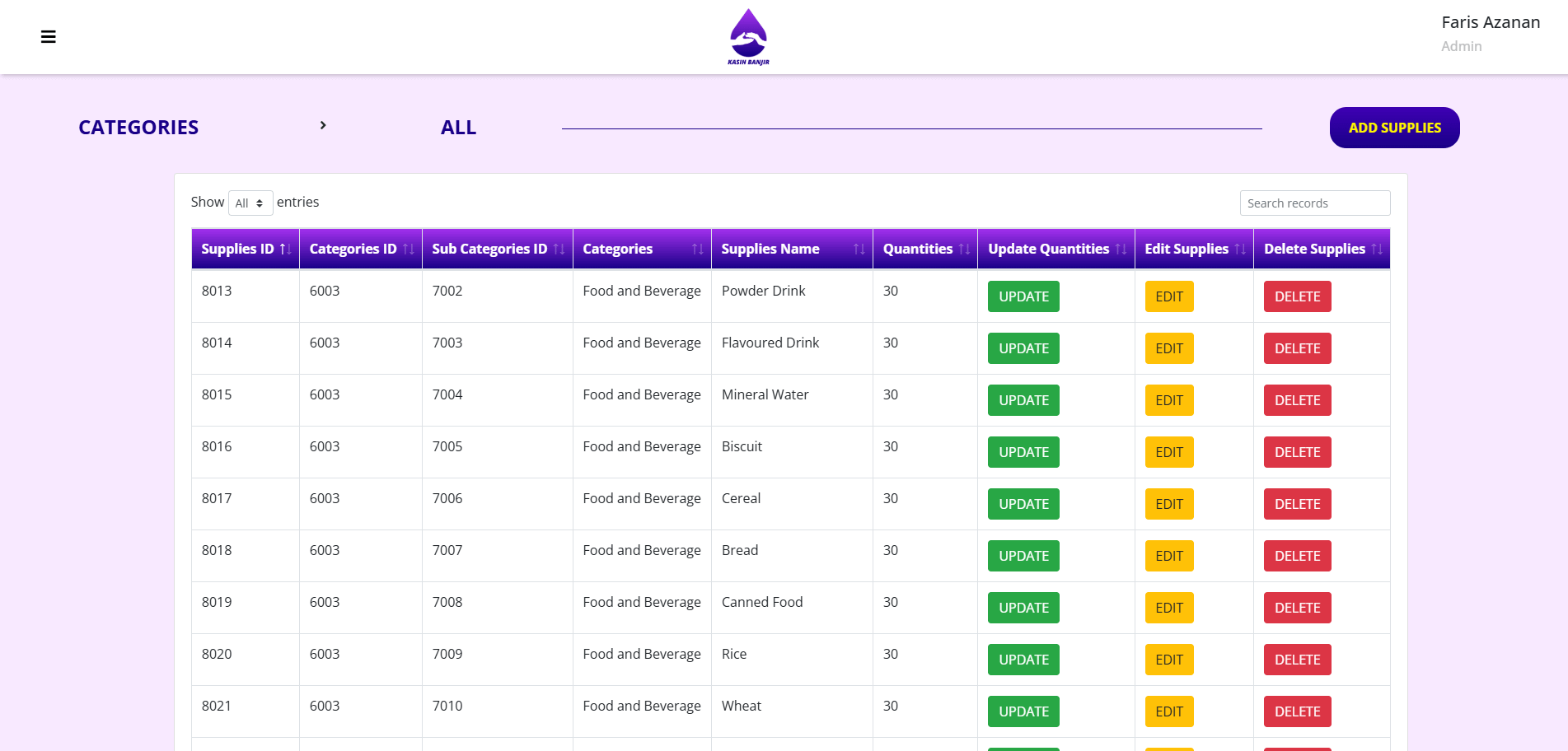Image resolution: width=1568 pixels, height=751 pixels.
Task: Select the ALL category filter
Action: pyautogui.click(x=458, y=128)
